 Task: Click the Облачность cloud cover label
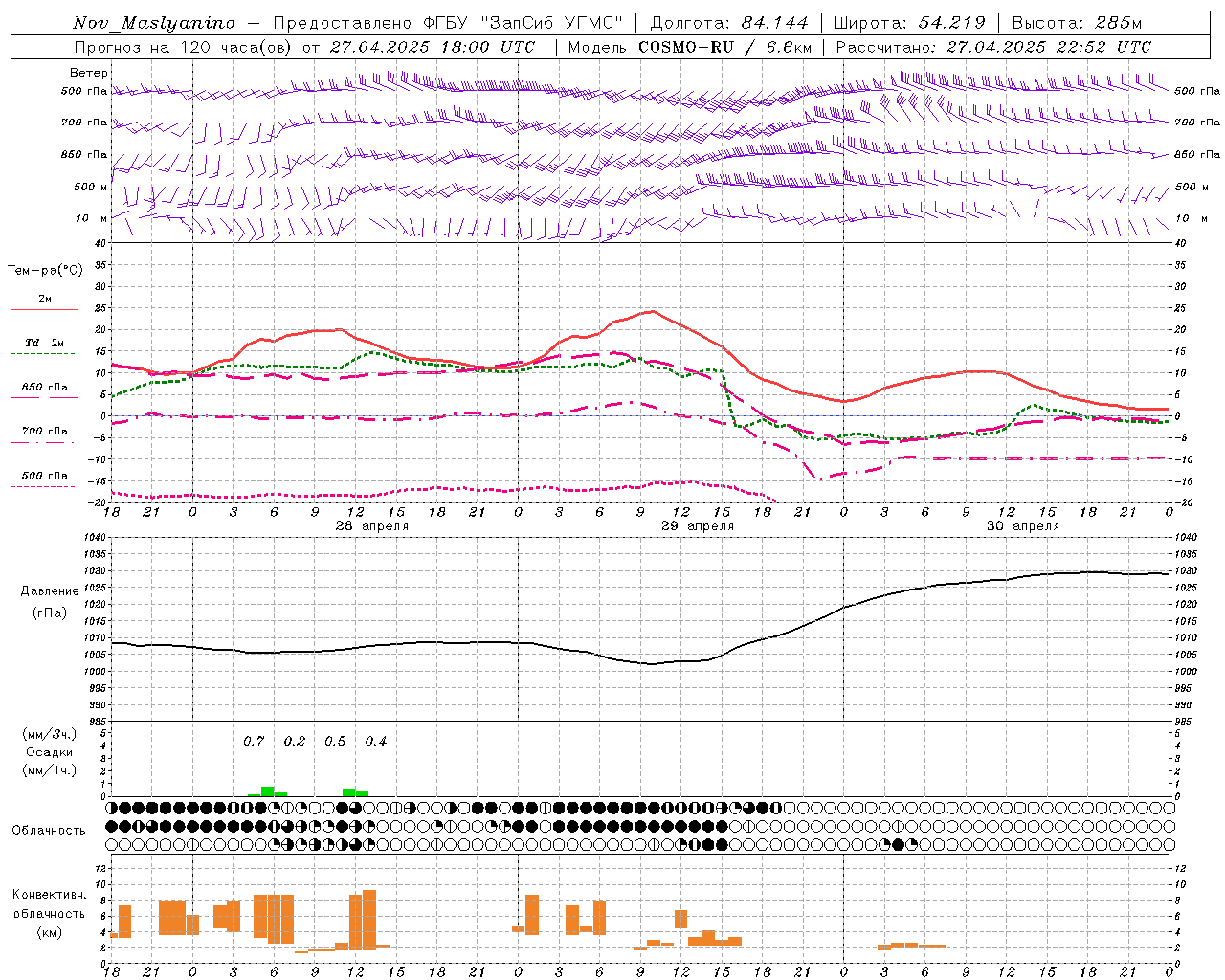(x=49, y=830)
